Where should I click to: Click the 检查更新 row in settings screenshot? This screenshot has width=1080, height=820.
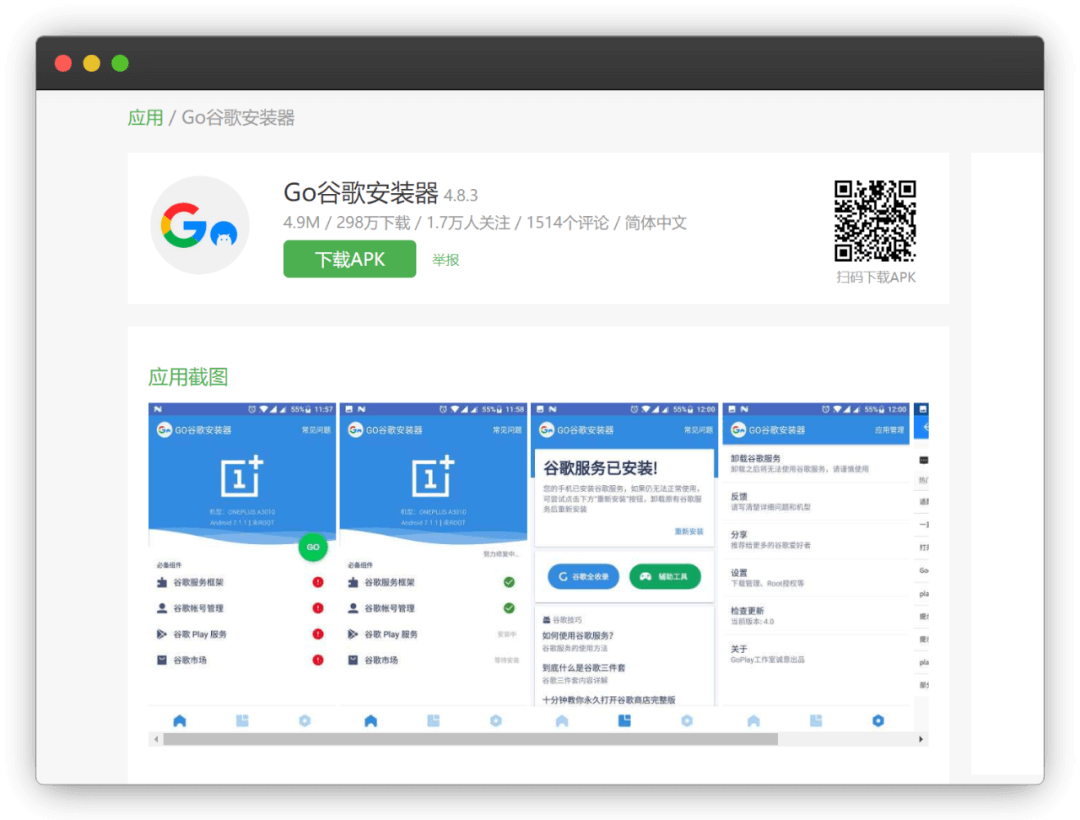pos(816,616)
